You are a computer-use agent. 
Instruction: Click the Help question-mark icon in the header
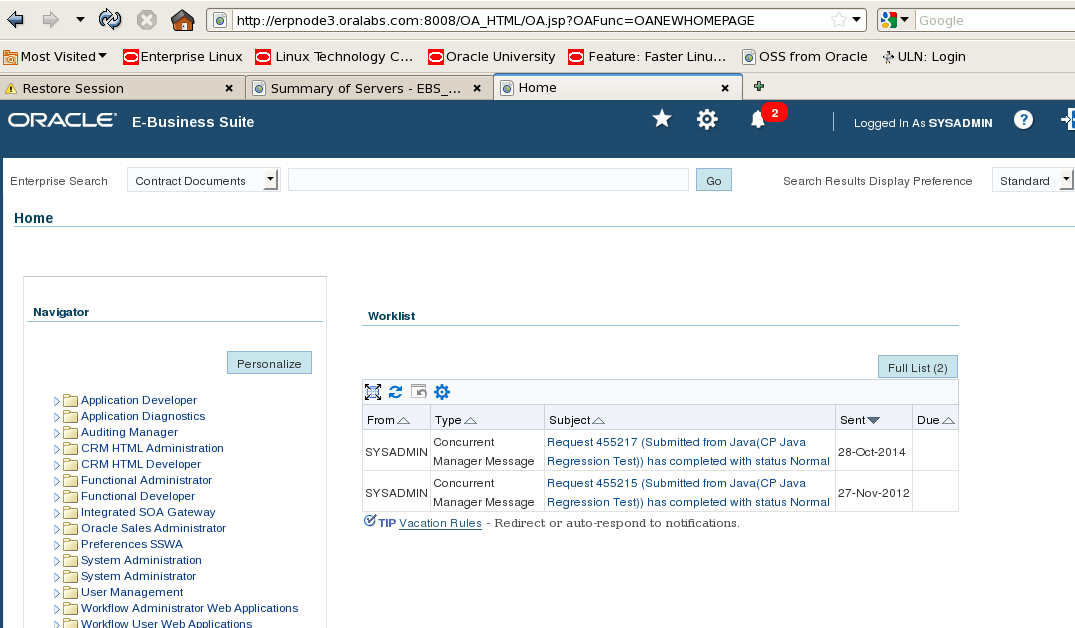[x=1023, y=120]
